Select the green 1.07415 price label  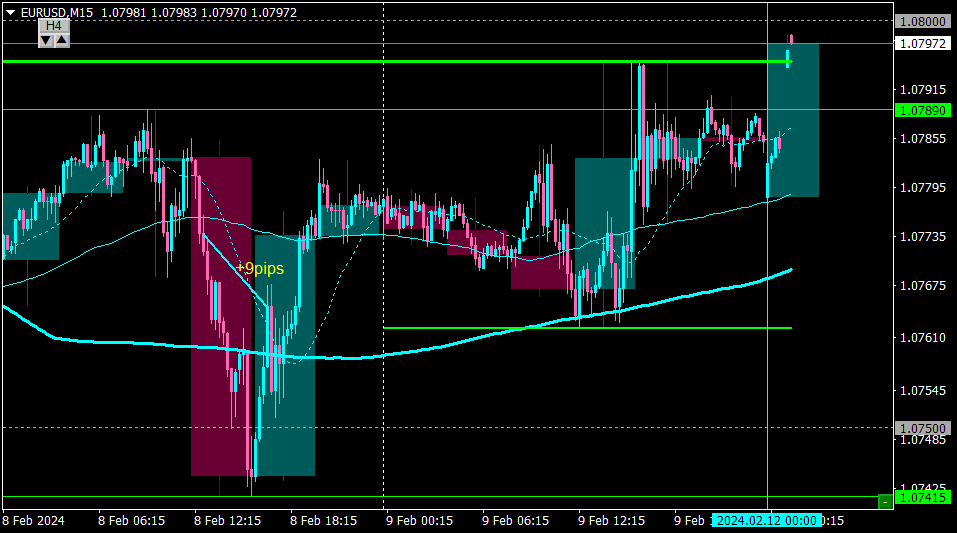point(923,498)
